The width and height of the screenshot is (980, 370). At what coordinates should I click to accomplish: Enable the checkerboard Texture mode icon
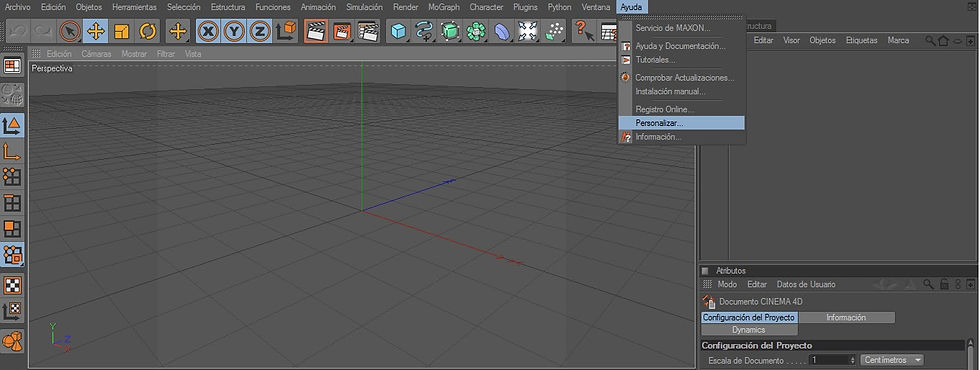click(12, 286)
